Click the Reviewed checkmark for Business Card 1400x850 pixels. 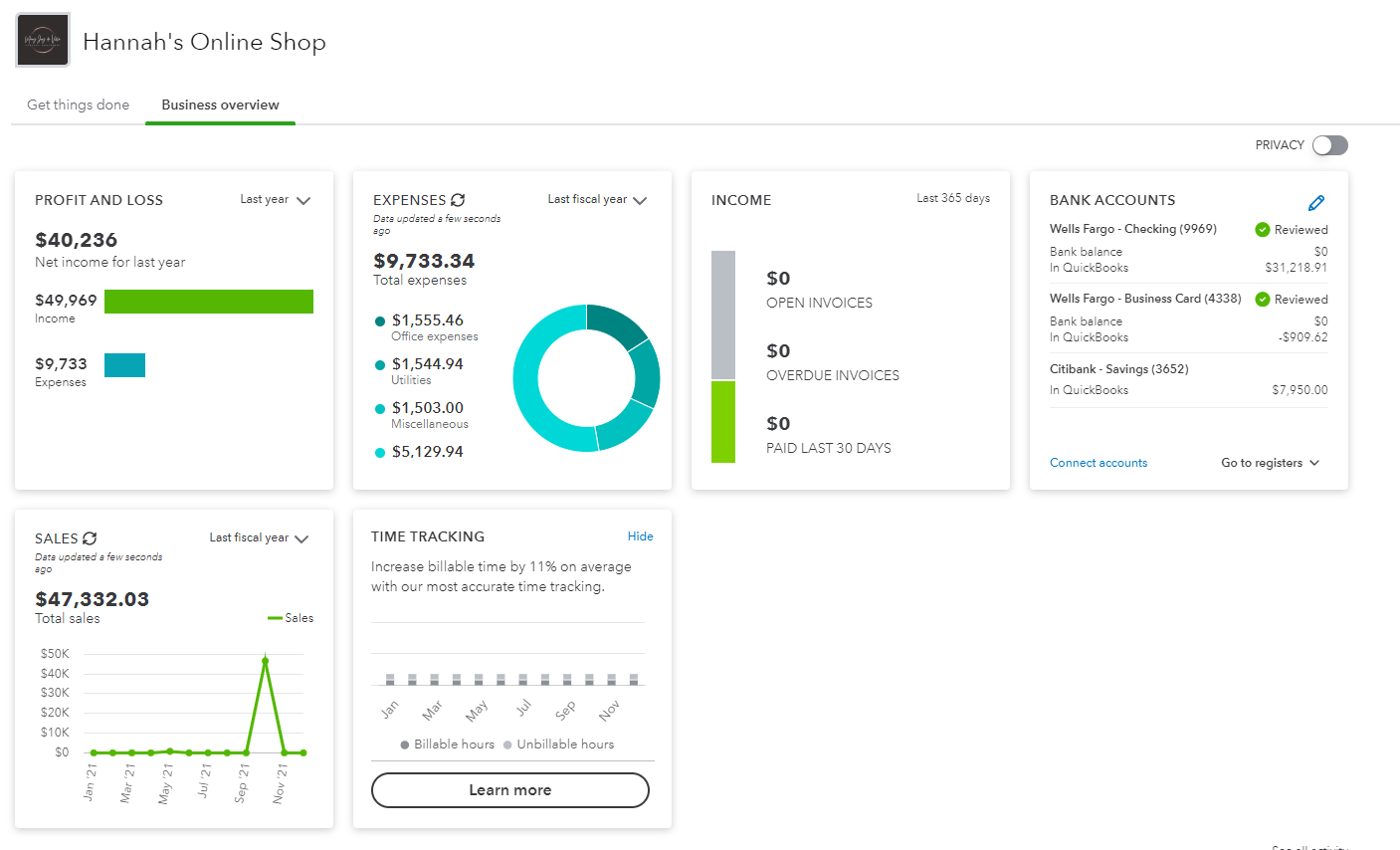pos(1263,300)
